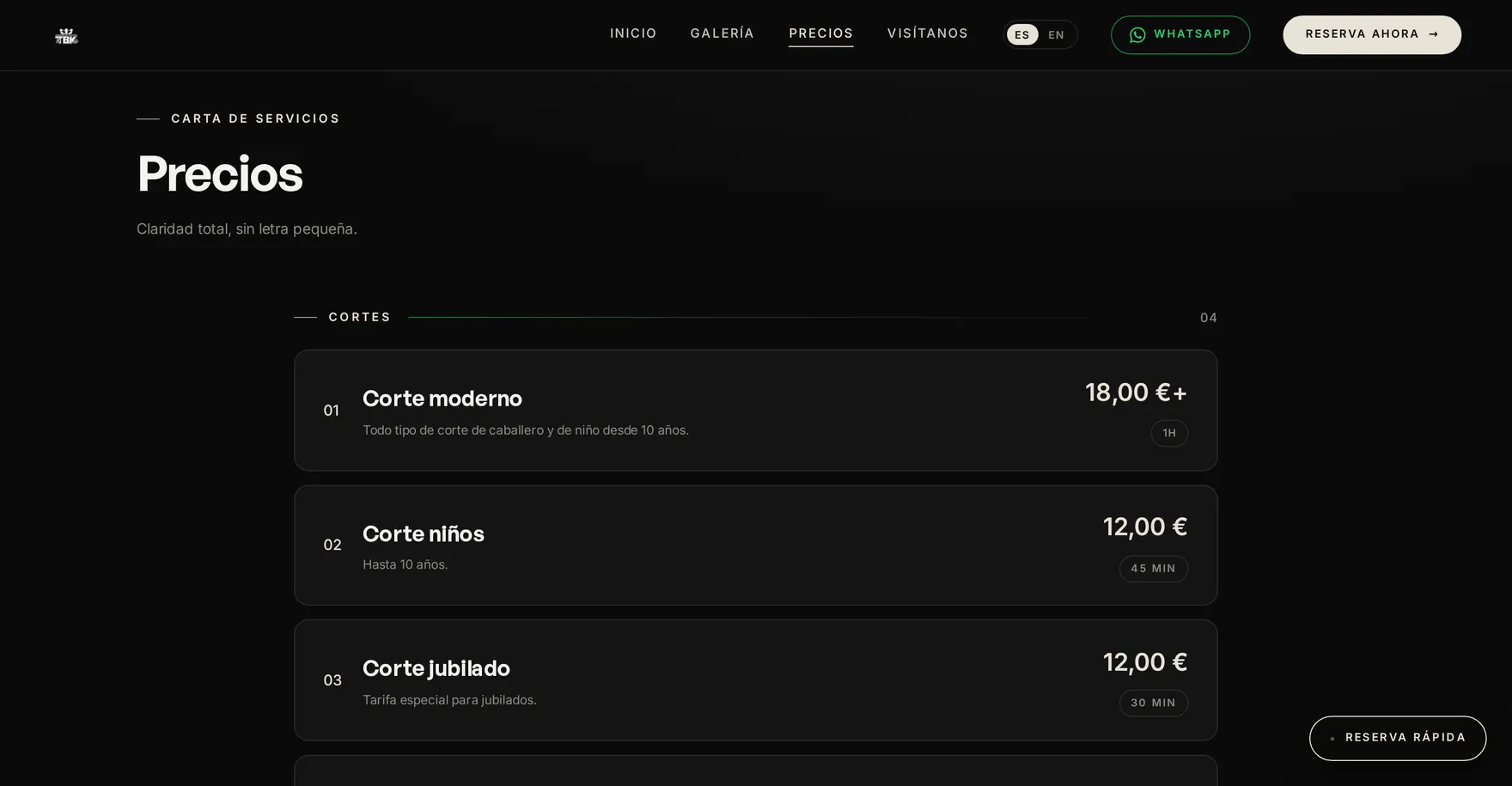The height and width of the screenshot is (786, 1512).
Task: Click the Corte niños 12,00 € price
Action: [1145, 527]
